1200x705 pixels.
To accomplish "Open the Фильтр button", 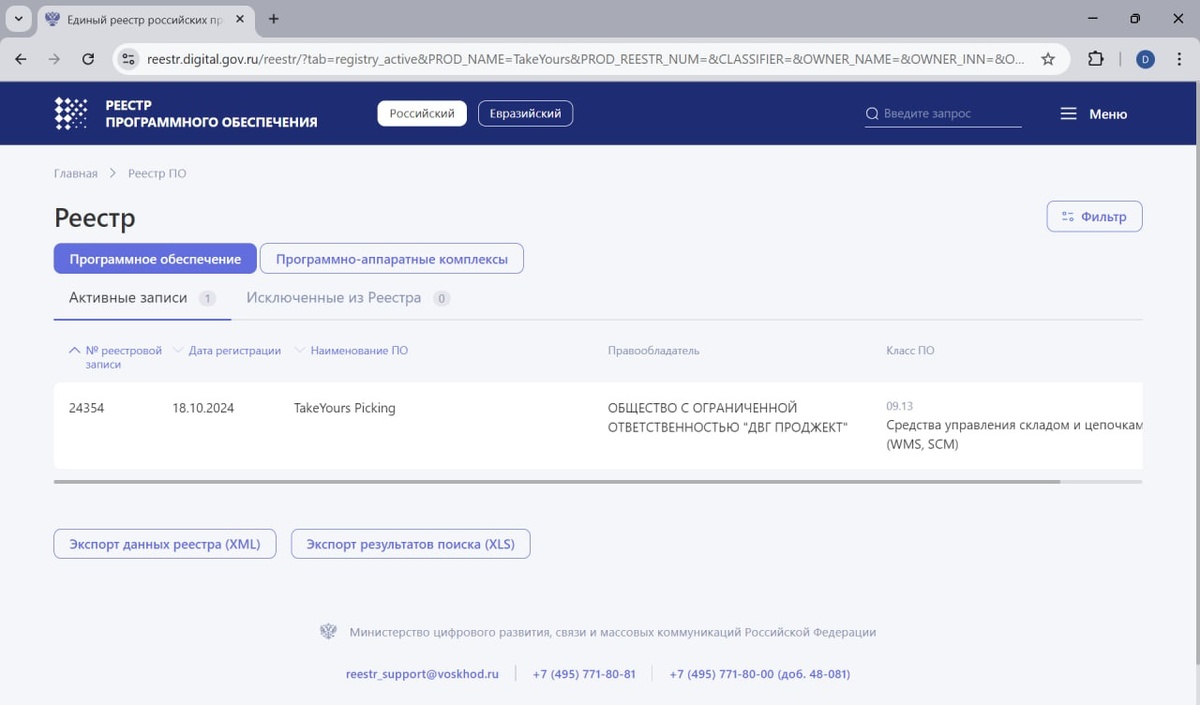I will [1094, 216].
